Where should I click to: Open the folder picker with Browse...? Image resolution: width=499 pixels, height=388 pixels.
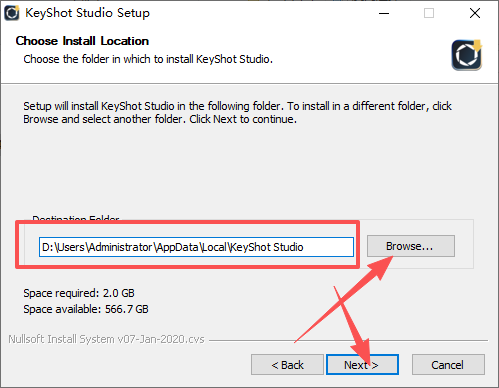click(x=411, y=246)
